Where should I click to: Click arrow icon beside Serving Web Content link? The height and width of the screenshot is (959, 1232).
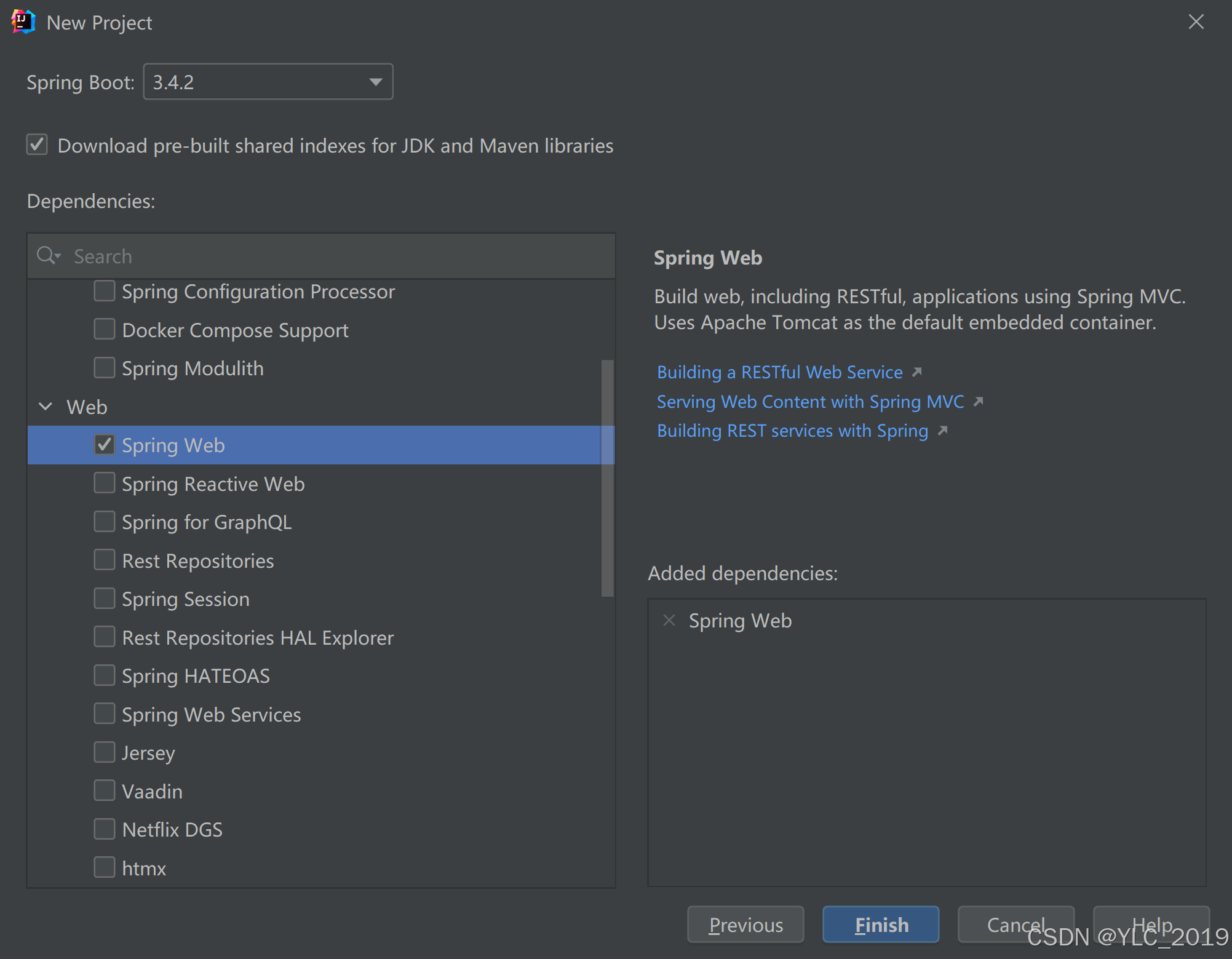tap(979, 402)
